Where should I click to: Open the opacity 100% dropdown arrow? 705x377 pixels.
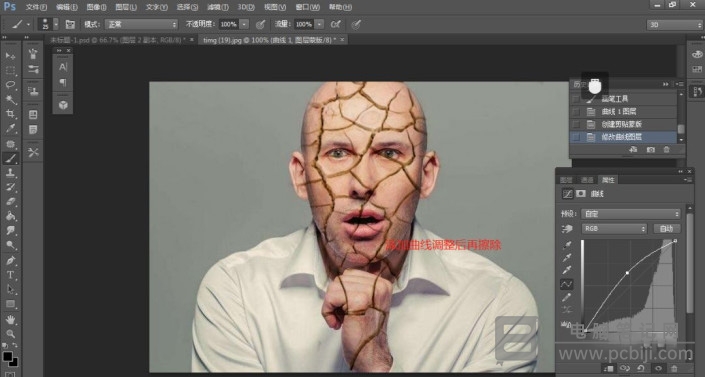pos(244,24)
